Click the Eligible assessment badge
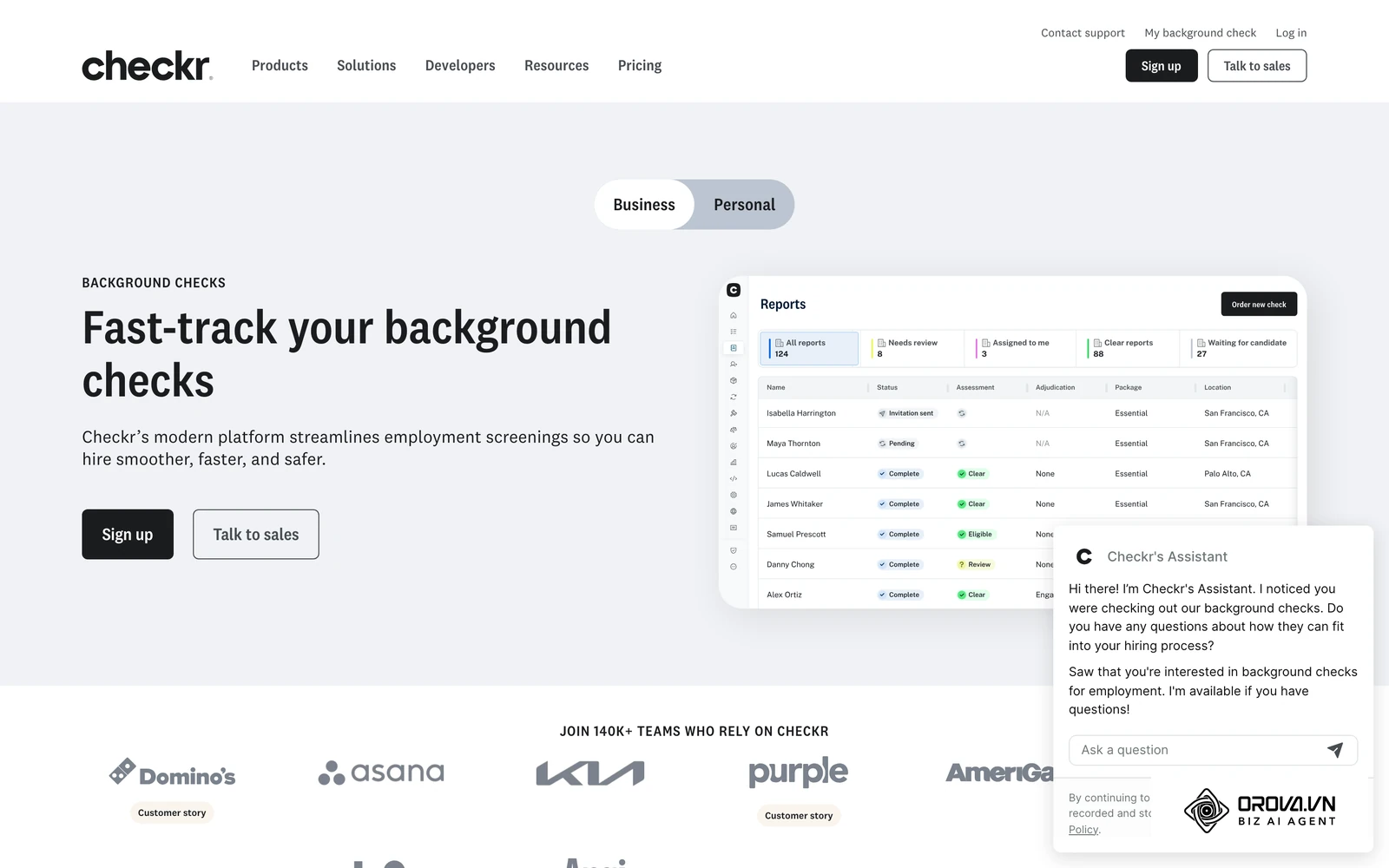 (975, 535)
